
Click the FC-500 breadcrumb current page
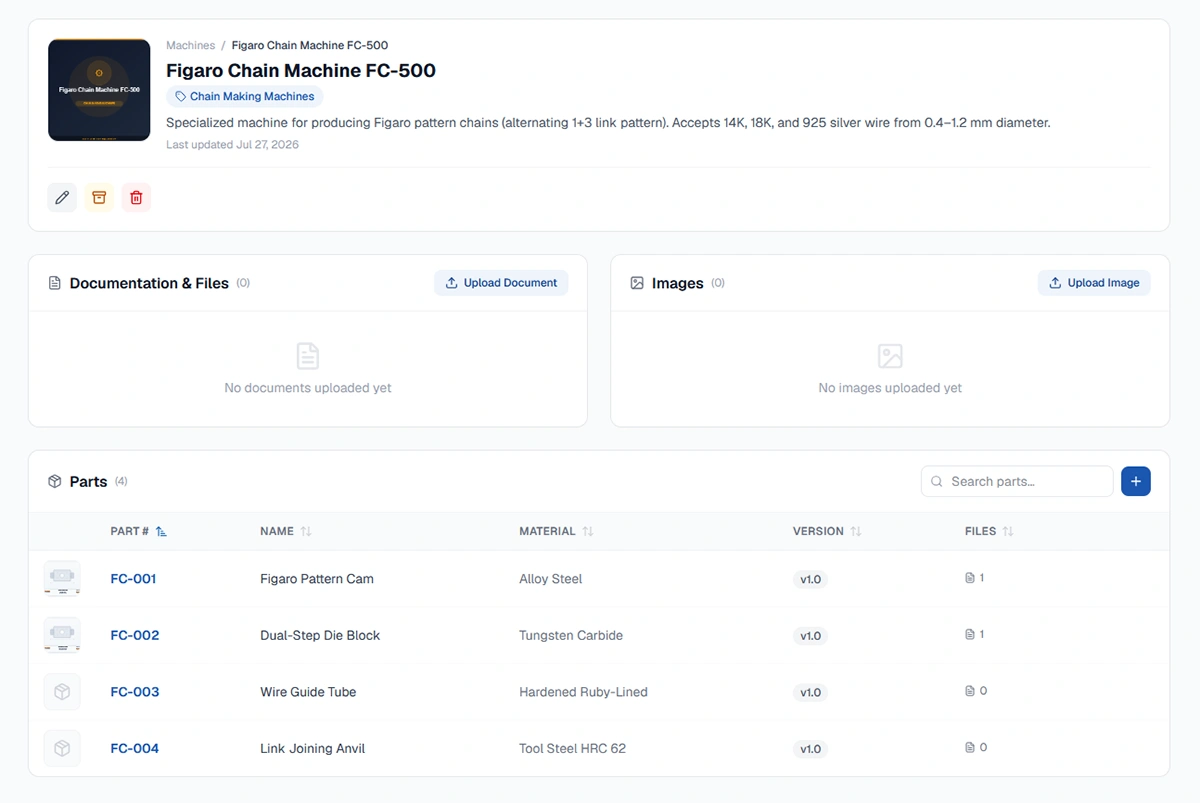(310, 45)
